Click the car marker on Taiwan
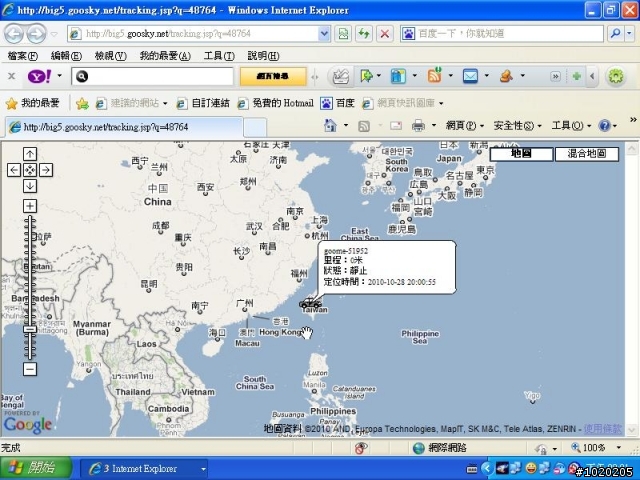This screenshot has height=480, width=640. 310,303
